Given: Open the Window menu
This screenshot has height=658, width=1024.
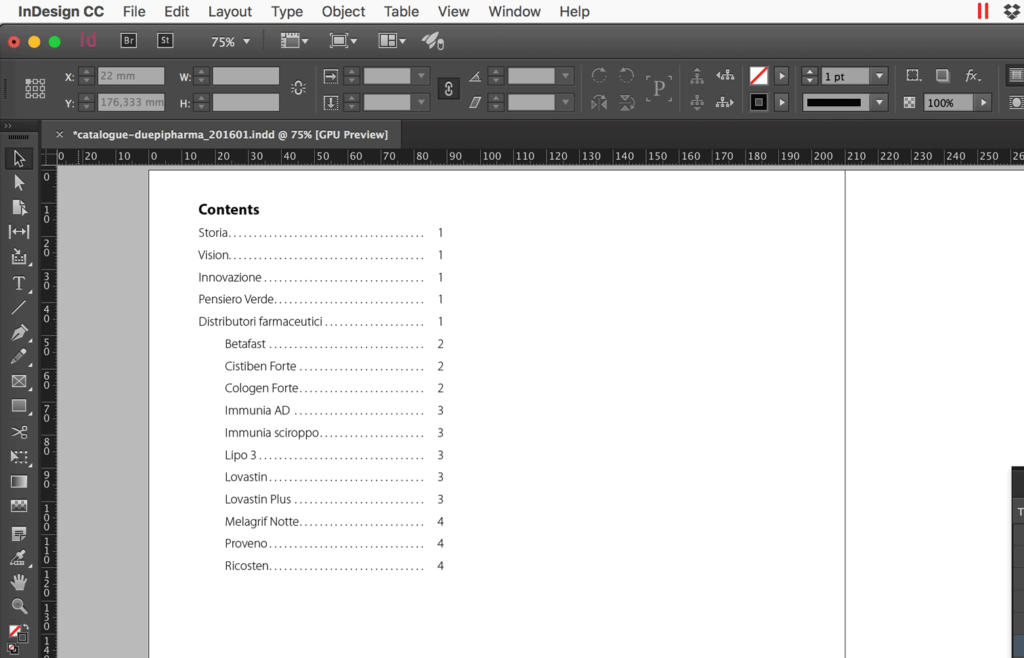Looking at the screenshot, I should 514,11.
